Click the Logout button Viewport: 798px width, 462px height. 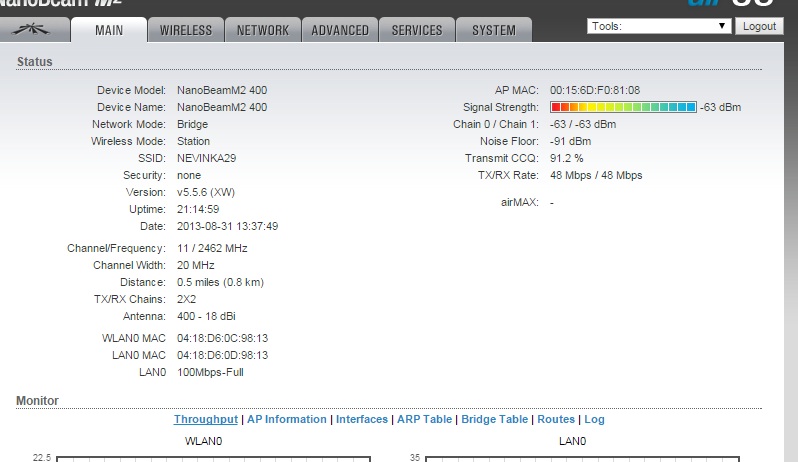coord(759,26)
